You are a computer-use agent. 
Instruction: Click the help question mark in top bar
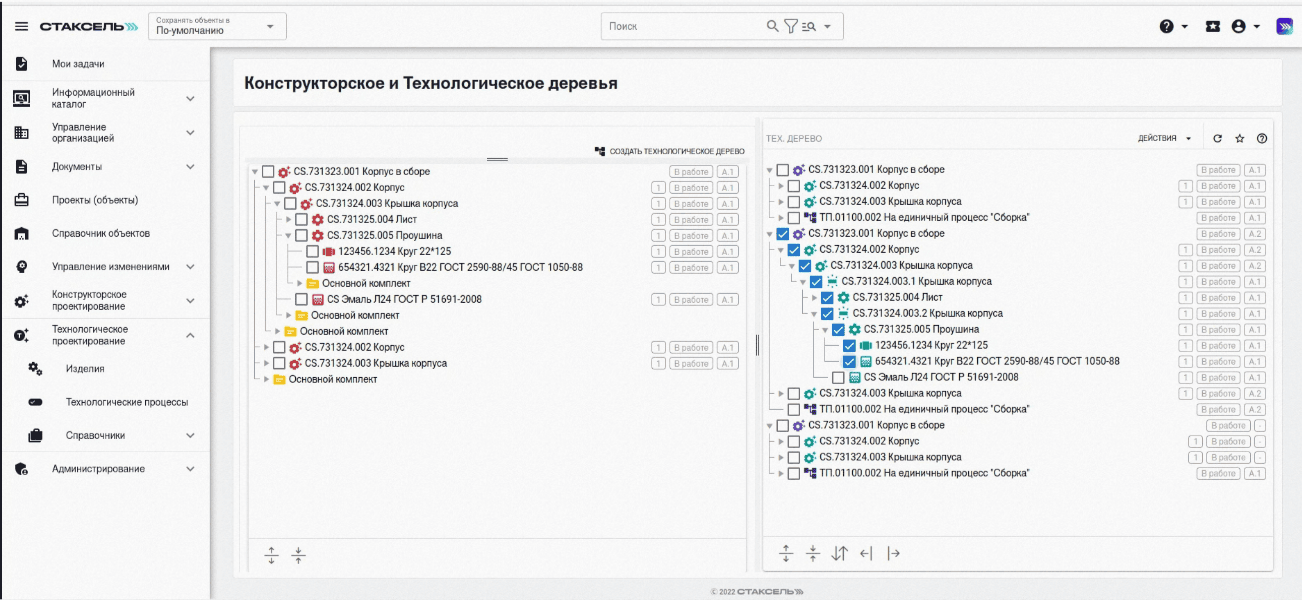[1166, 26]
